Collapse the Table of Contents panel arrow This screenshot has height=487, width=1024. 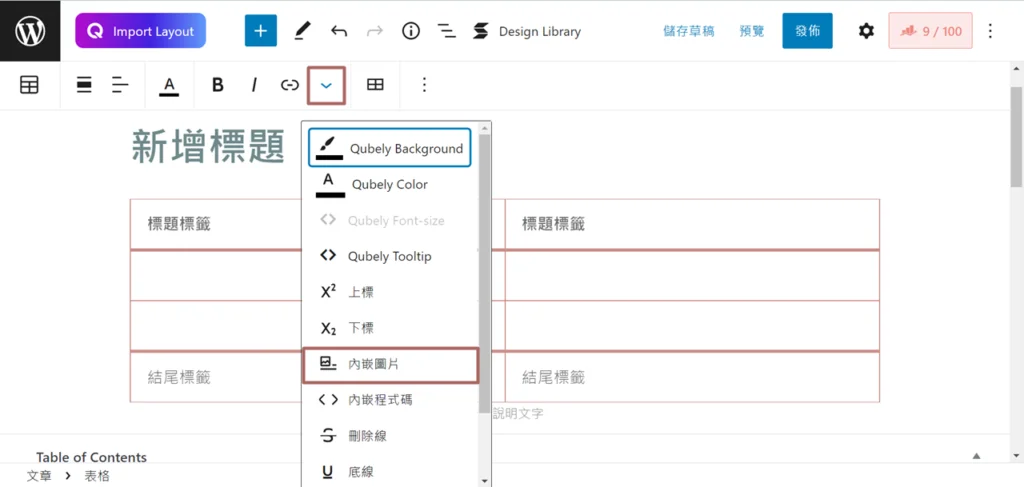click(976, 456)
